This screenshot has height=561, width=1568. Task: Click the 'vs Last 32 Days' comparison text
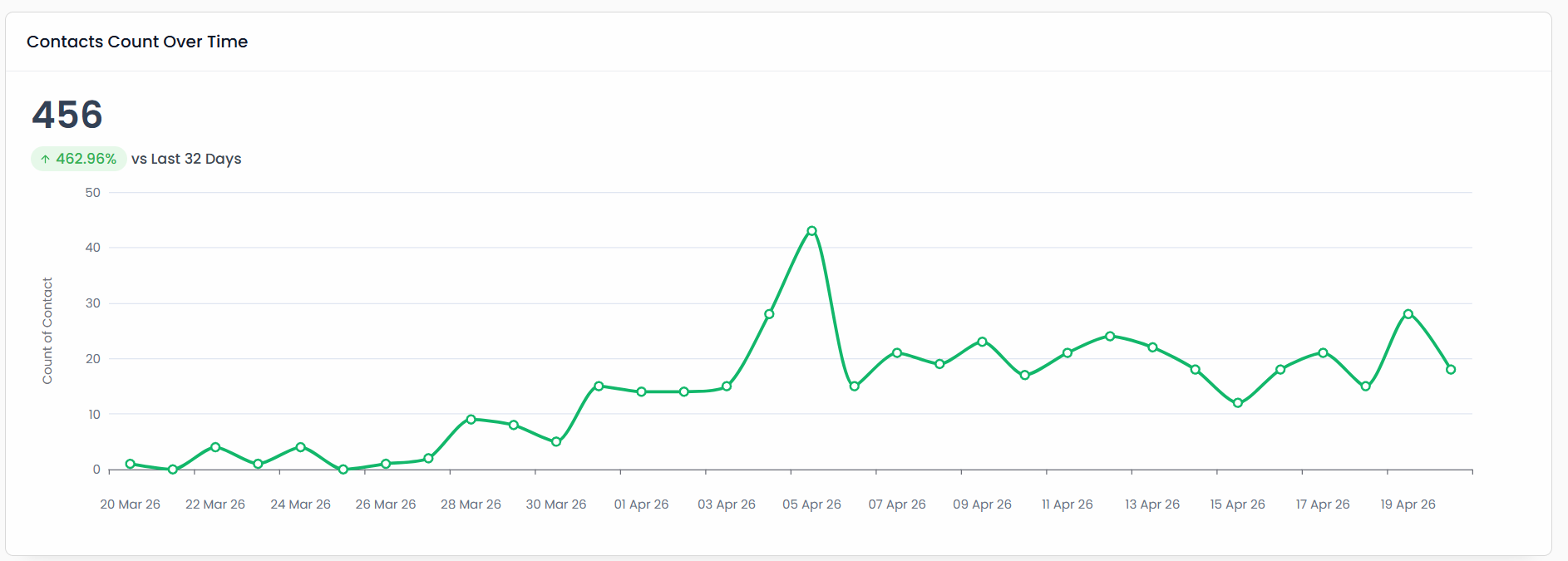[x=186, y=159]
